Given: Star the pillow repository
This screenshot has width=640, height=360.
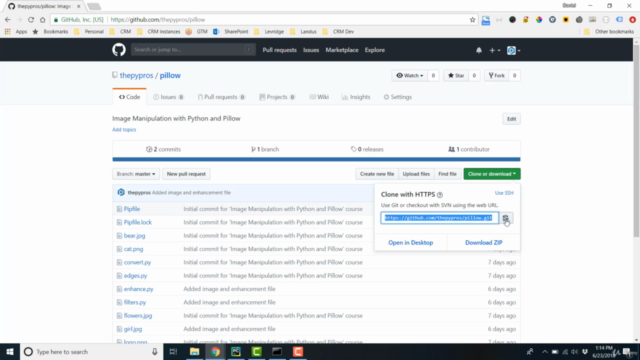Looking at the screenshot, I should (x=456, y=76).
